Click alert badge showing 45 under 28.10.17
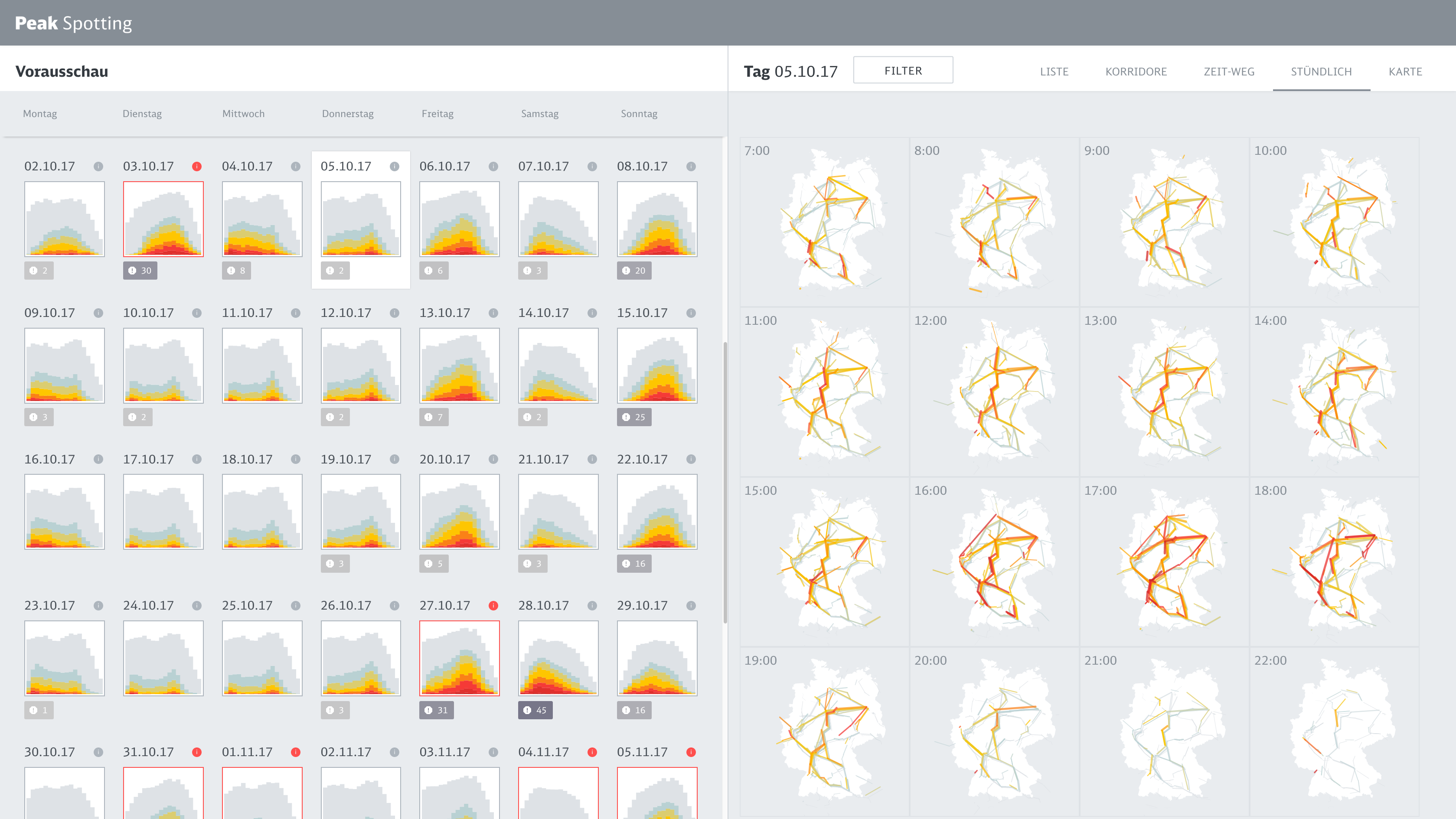Screen dimensions: 1456x819 click(x=535, y=710)
